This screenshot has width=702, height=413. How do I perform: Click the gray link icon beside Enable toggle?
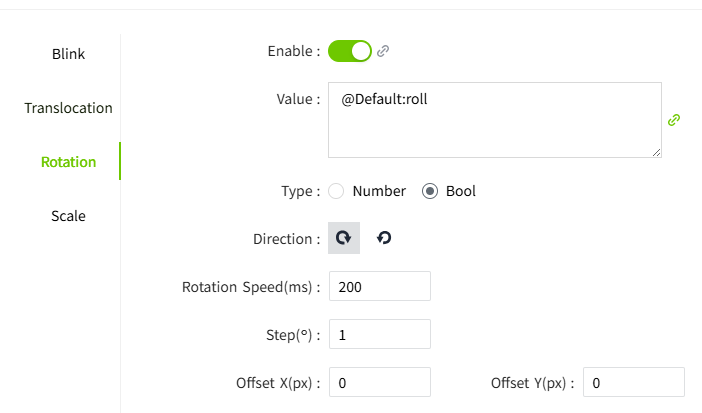coord(383,51)
